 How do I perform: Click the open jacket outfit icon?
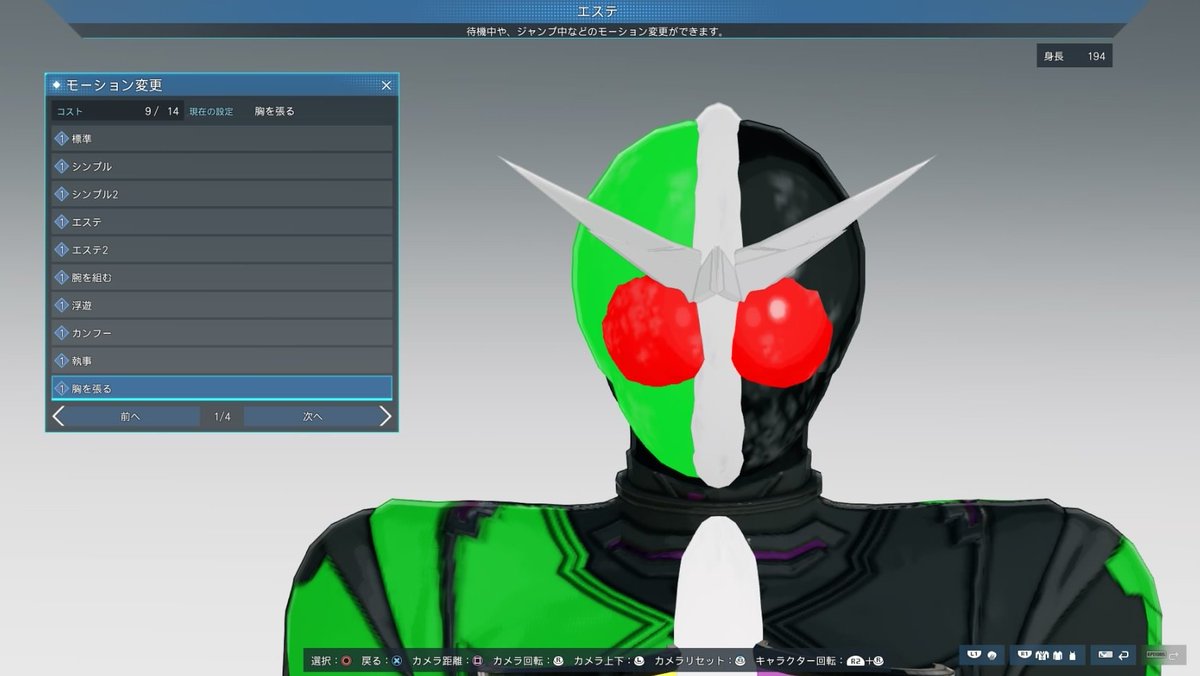(x=1042, y=656)
